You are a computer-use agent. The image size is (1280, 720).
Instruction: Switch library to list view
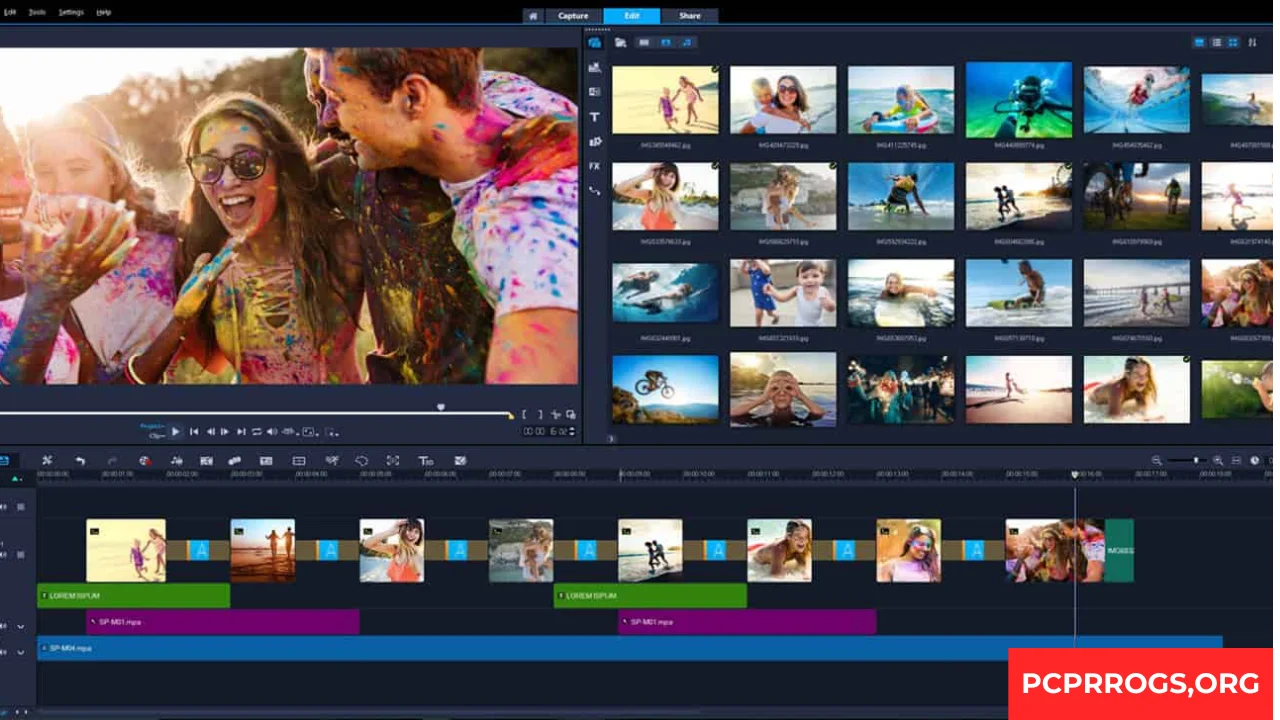1217,43
